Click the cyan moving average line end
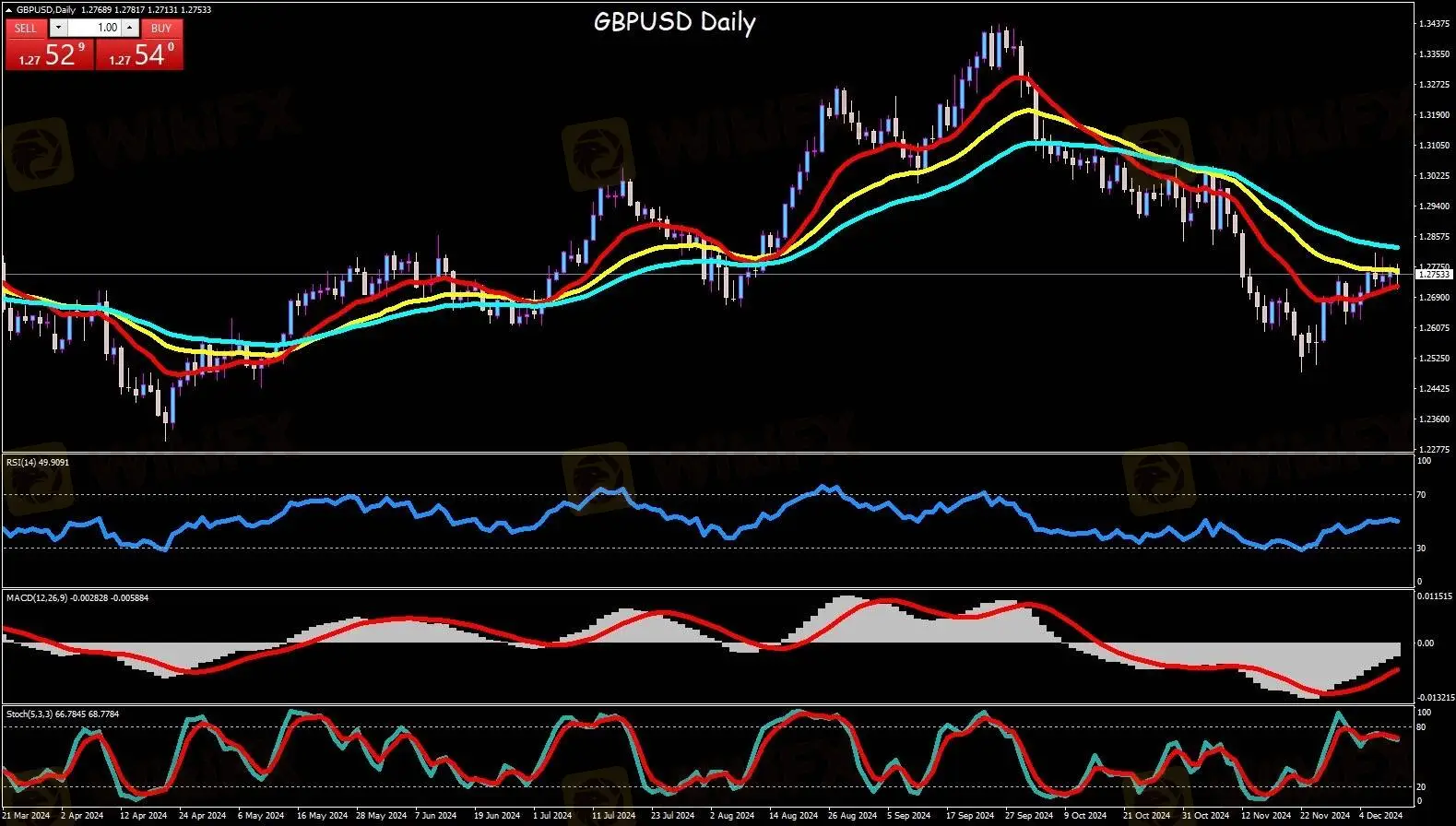This screenshot has width=1456, height=826. 1396,247
